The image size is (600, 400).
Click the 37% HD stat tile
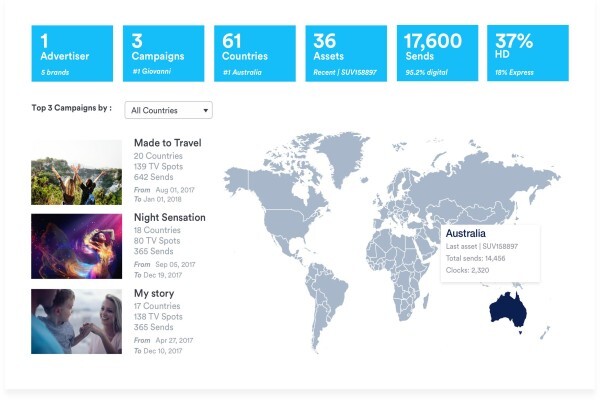pyautogui.click(x=528, y=53)
